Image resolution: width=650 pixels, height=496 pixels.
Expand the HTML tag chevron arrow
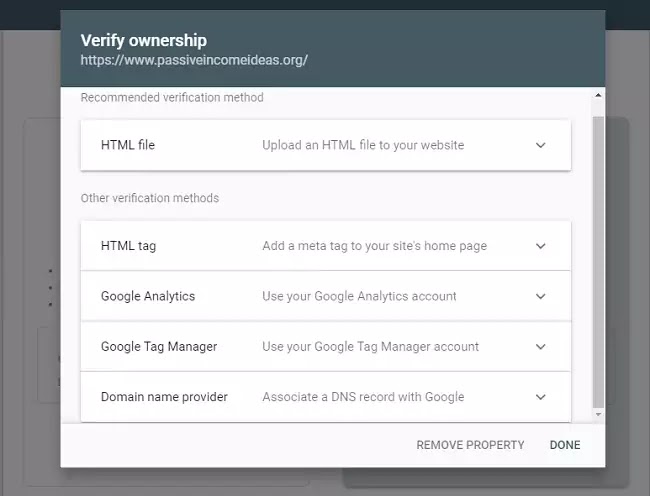tap(540, 246)
